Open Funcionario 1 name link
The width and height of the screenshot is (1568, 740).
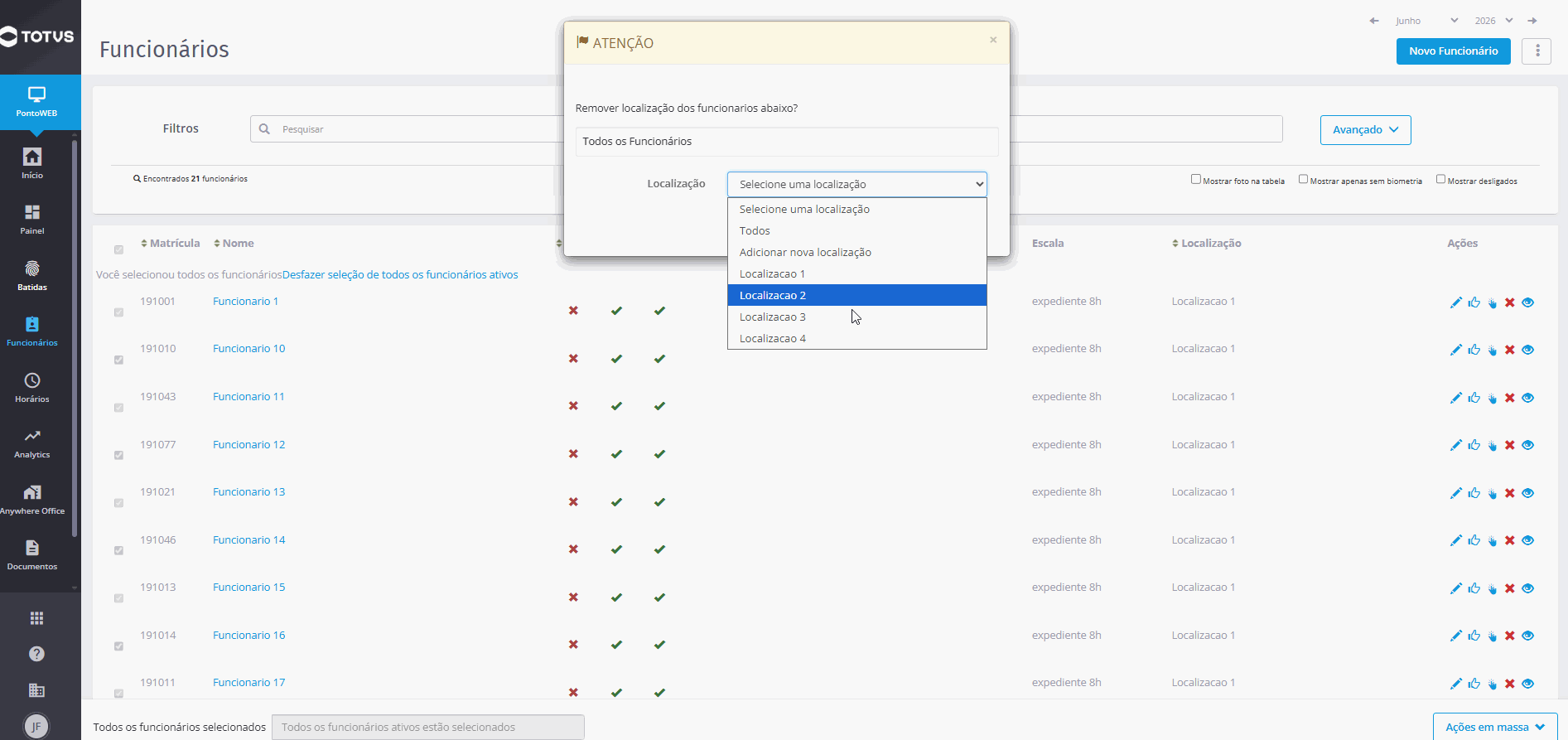(245, 301)
